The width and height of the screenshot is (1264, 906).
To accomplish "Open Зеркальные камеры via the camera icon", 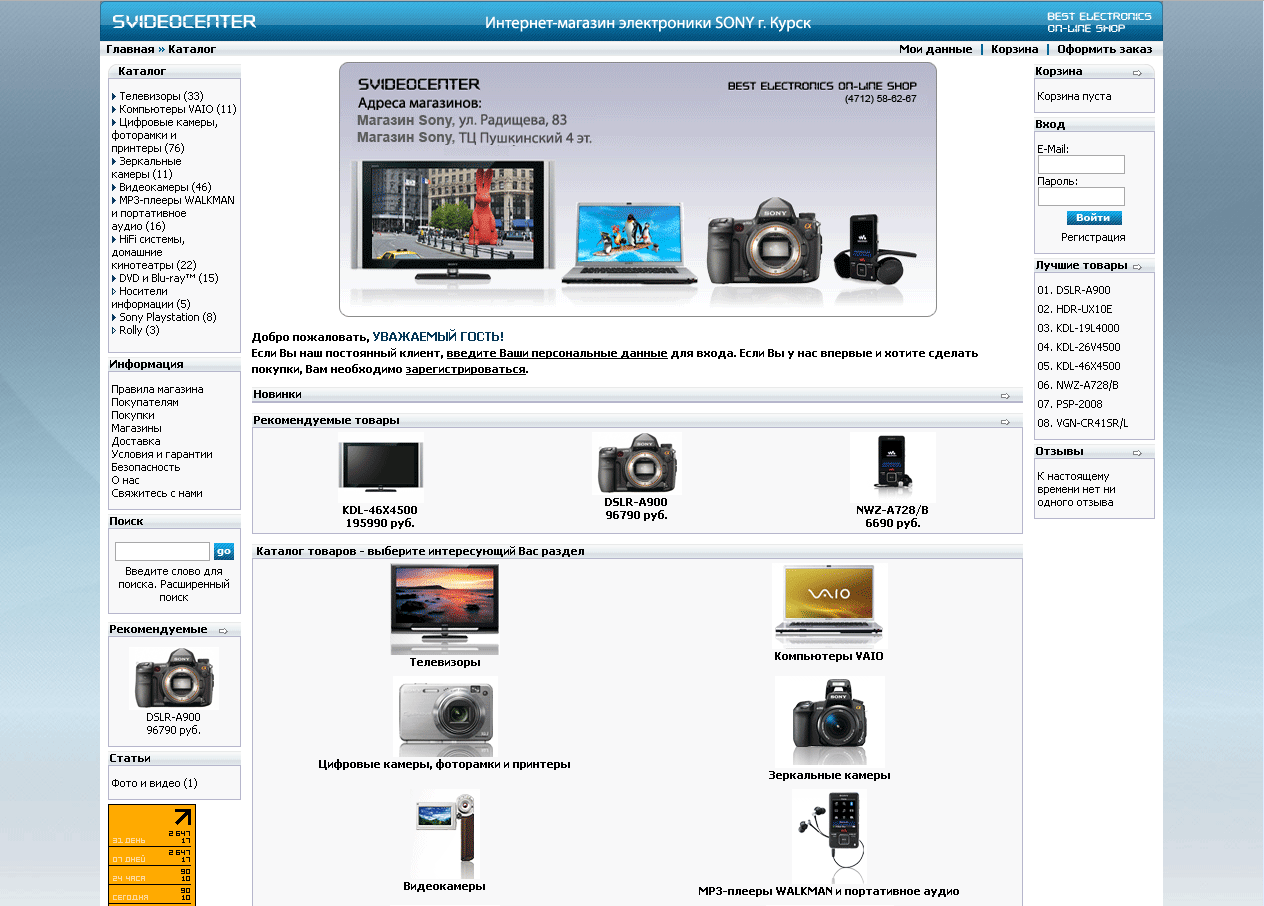I will 829,722.
